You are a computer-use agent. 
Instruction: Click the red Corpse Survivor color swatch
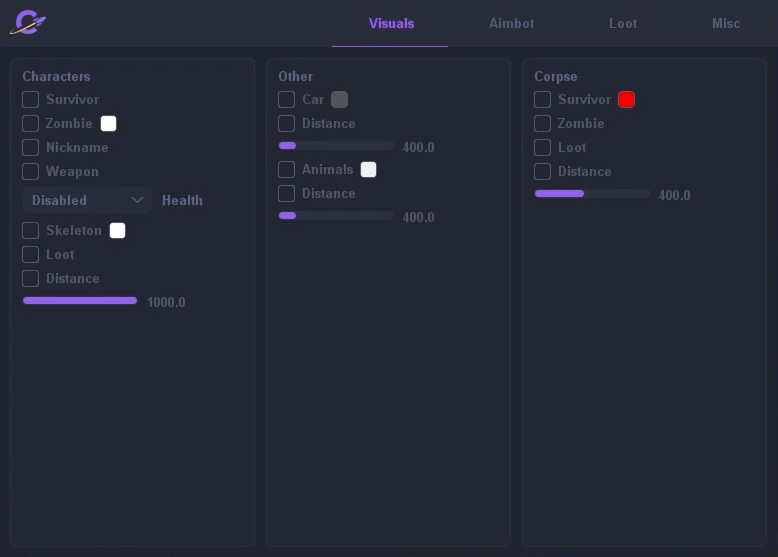point(627,99)
